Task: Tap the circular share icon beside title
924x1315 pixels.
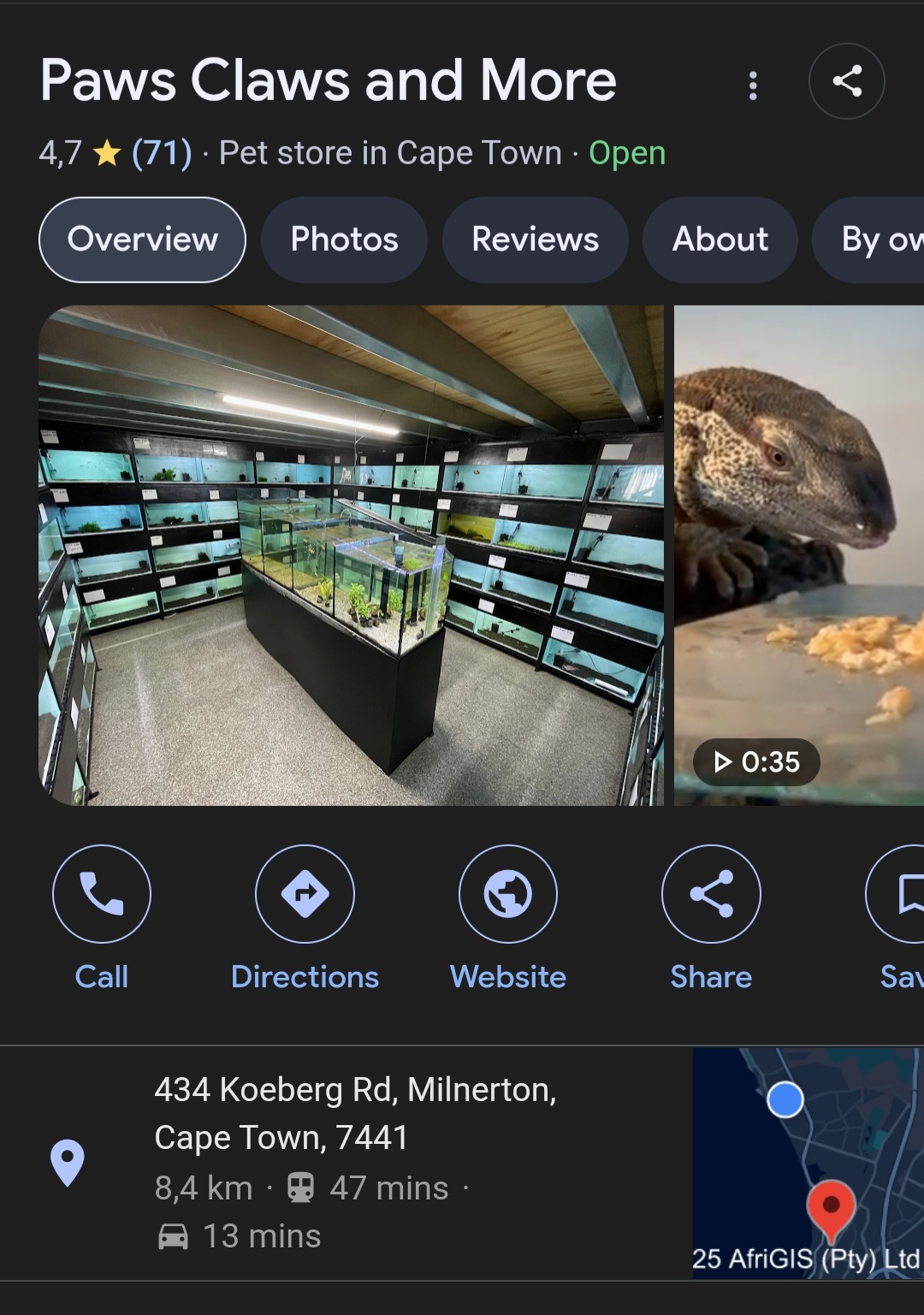Action: pyautogui.click(x=846, y=81)
